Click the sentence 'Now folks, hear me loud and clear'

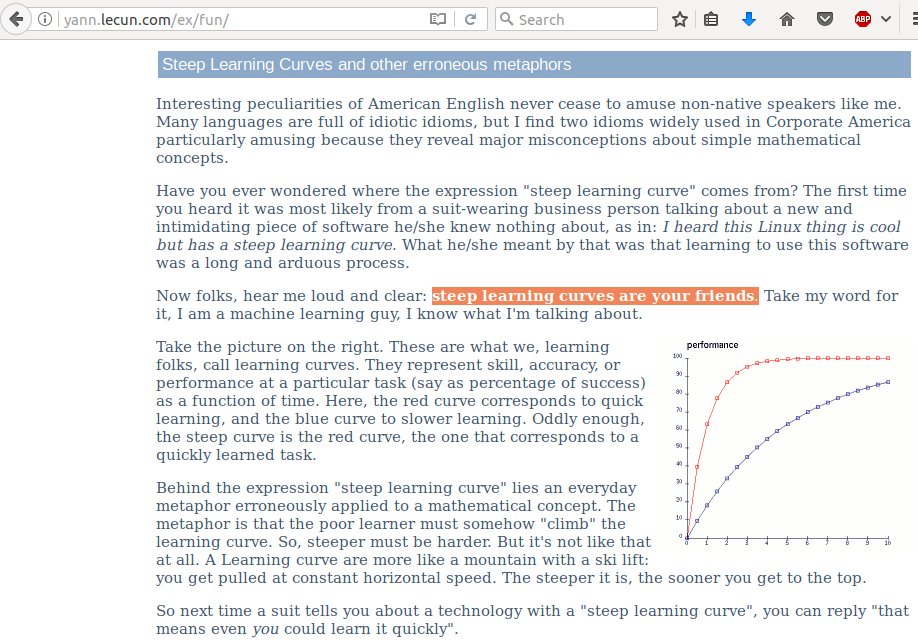pos(291,296)
